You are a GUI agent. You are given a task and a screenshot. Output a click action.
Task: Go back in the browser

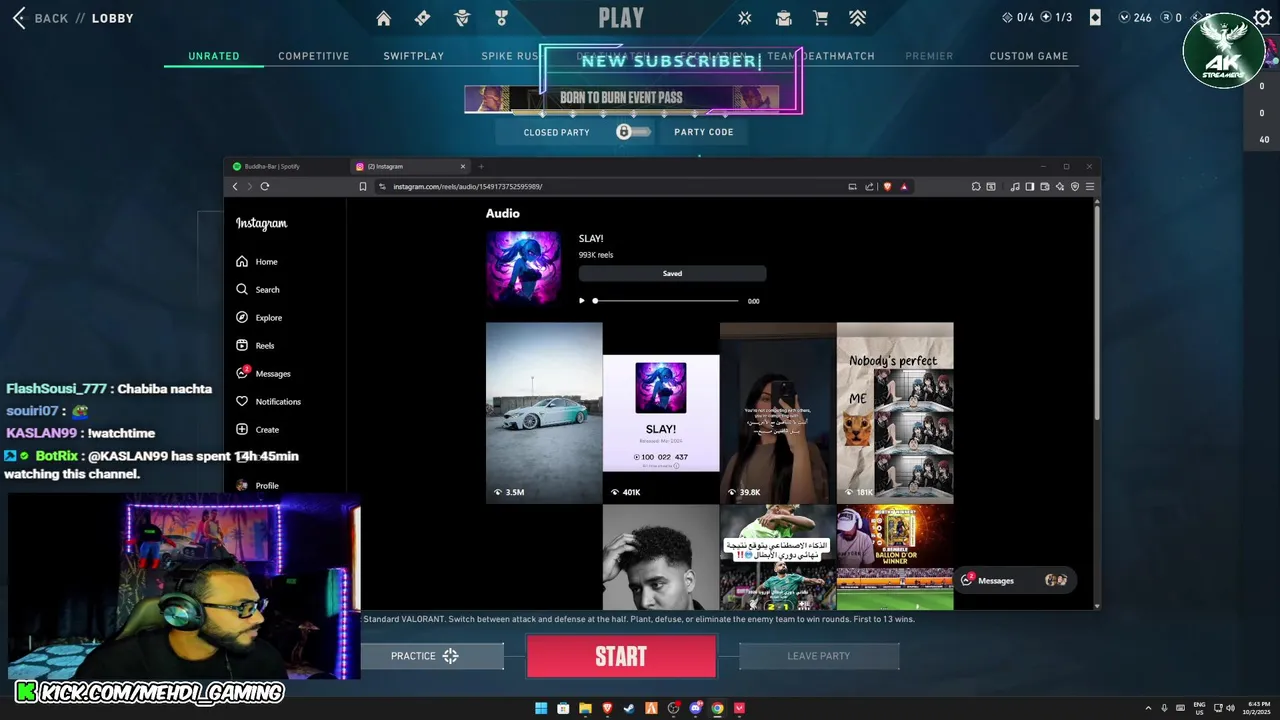tap(235, 186)
